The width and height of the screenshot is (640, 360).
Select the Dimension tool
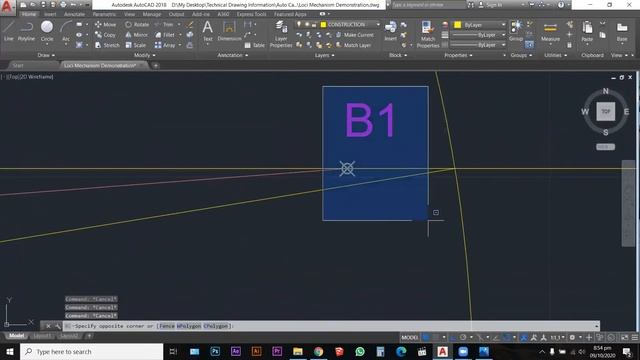(x=229, y=31)
